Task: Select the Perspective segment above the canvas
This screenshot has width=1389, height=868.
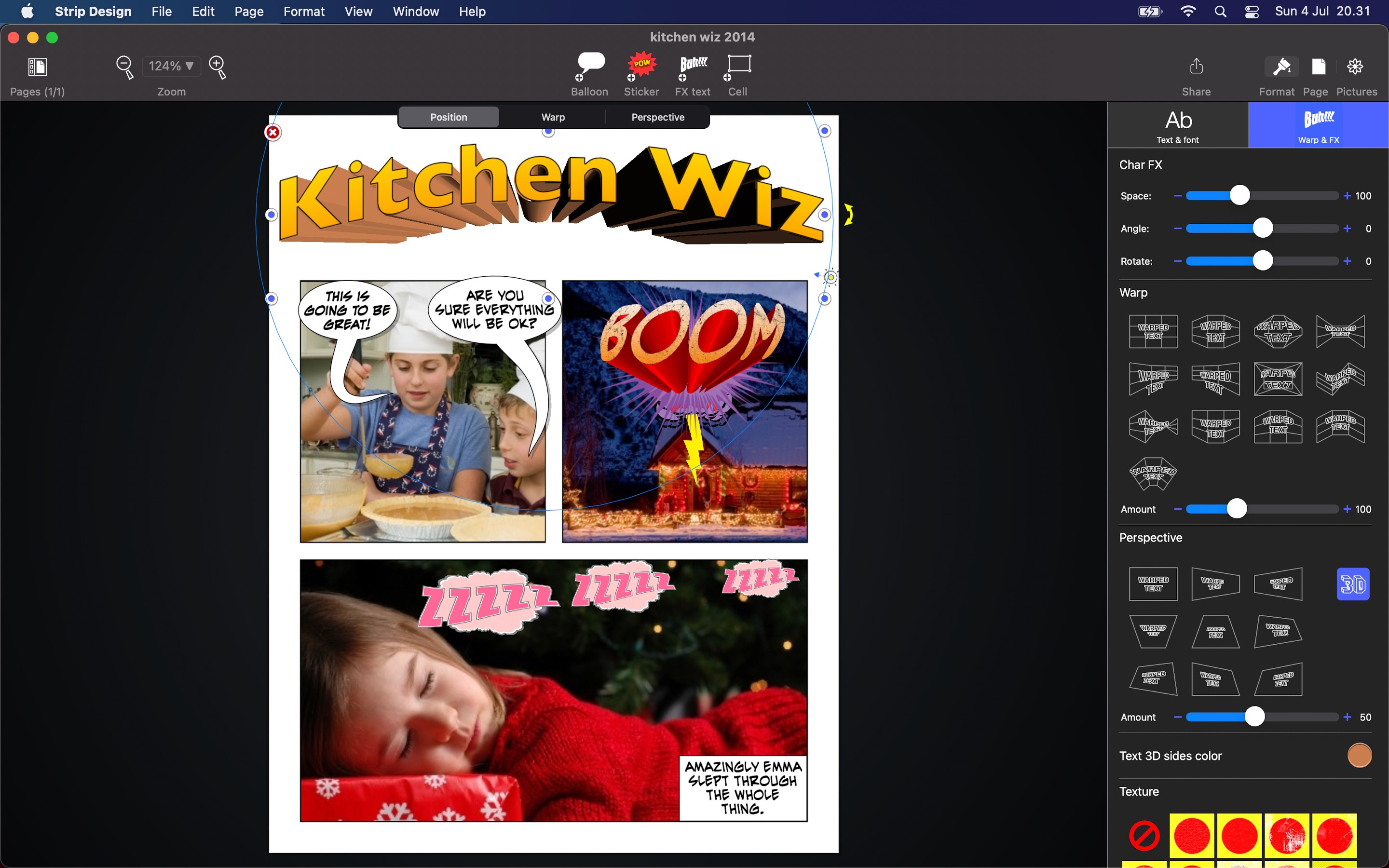Action: point(658,117)
